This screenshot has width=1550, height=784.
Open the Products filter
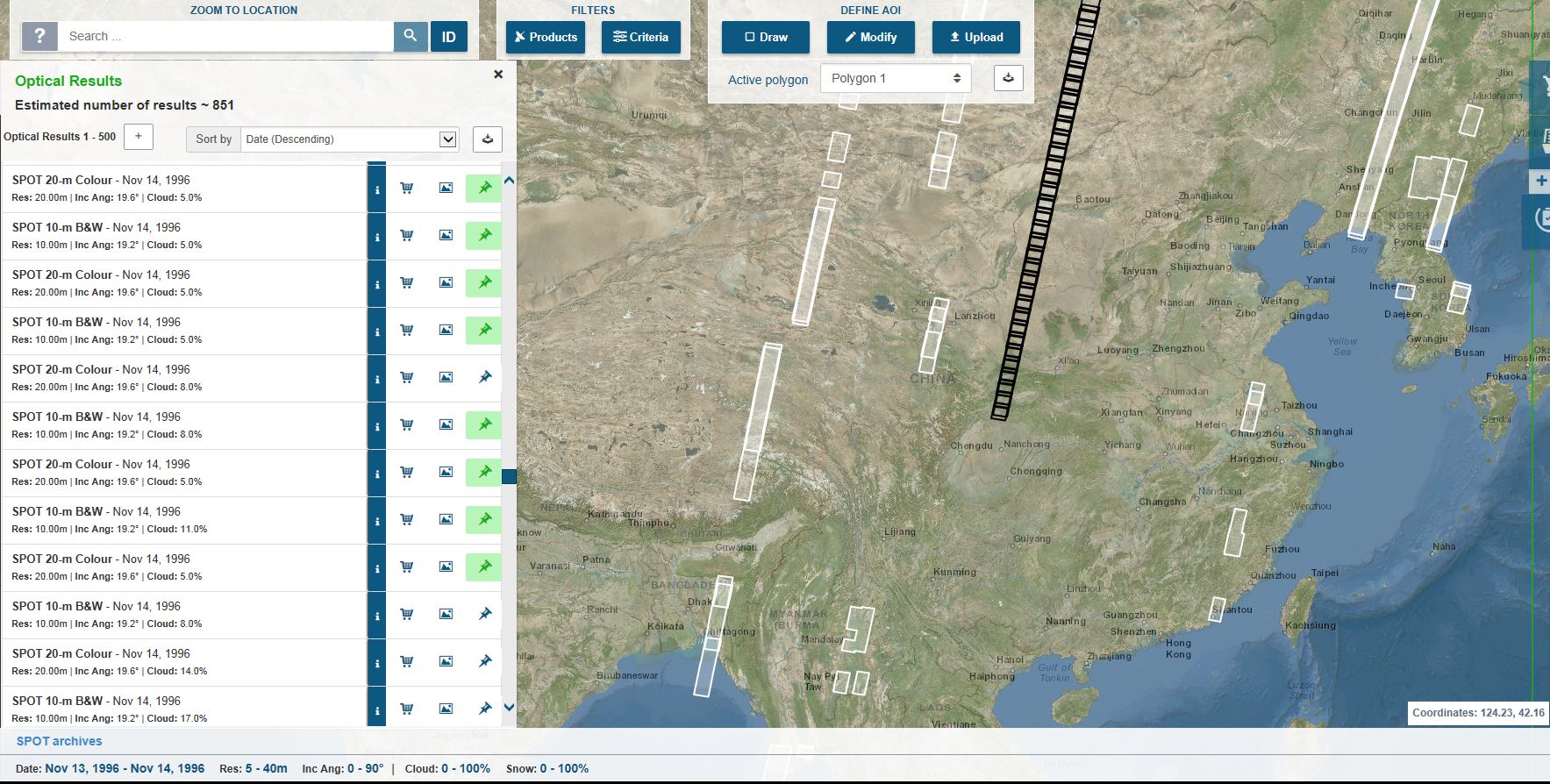point(545,37)
